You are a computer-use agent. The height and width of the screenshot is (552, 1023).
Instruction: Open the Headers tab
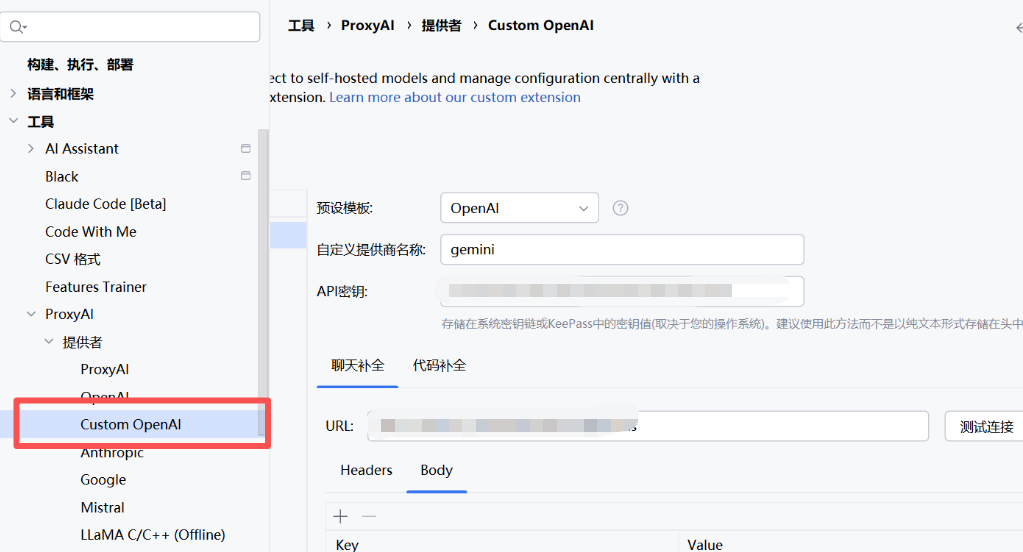pyautogui.click(x=366, y=470)
